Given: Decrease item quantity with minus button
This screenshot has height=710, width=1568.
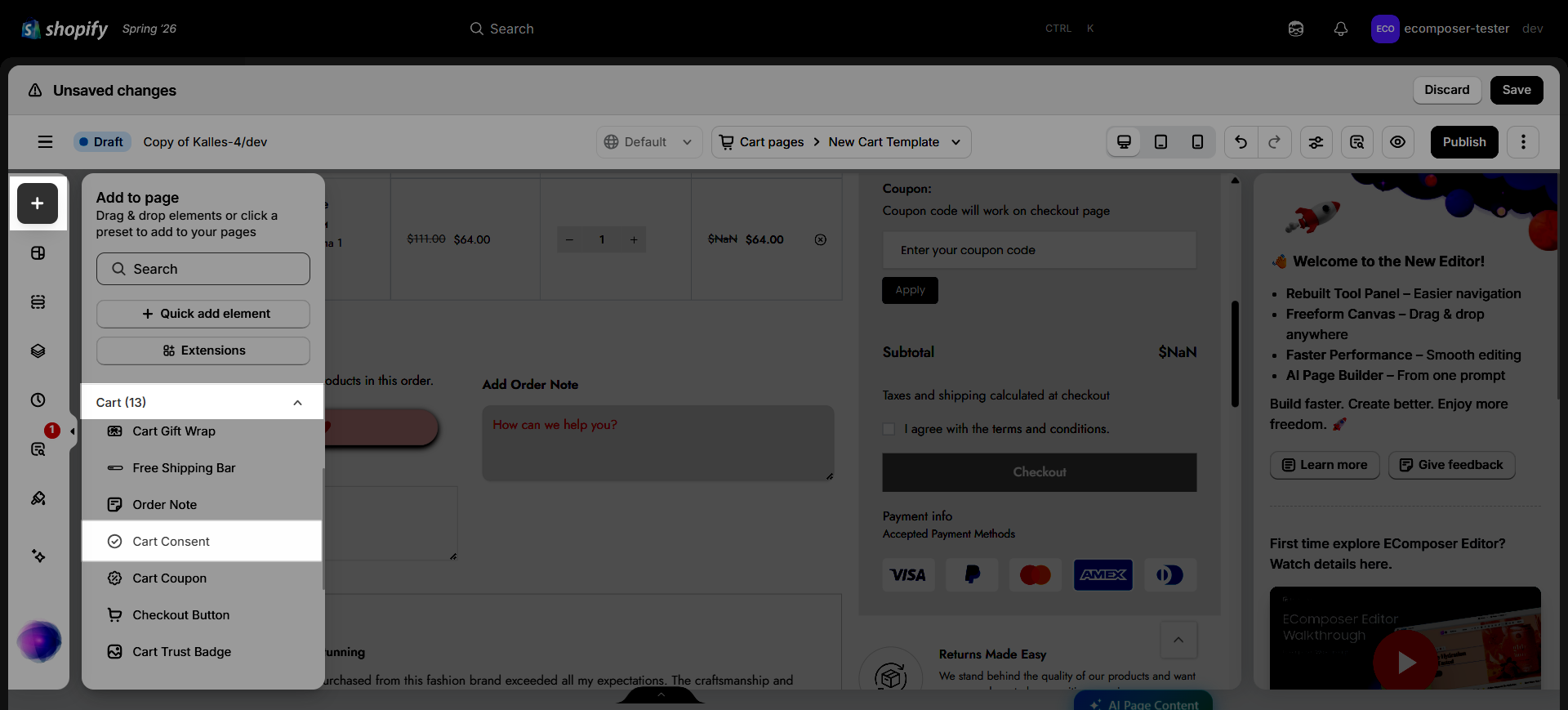Looking at the screenshot, I should pos(569,239).
